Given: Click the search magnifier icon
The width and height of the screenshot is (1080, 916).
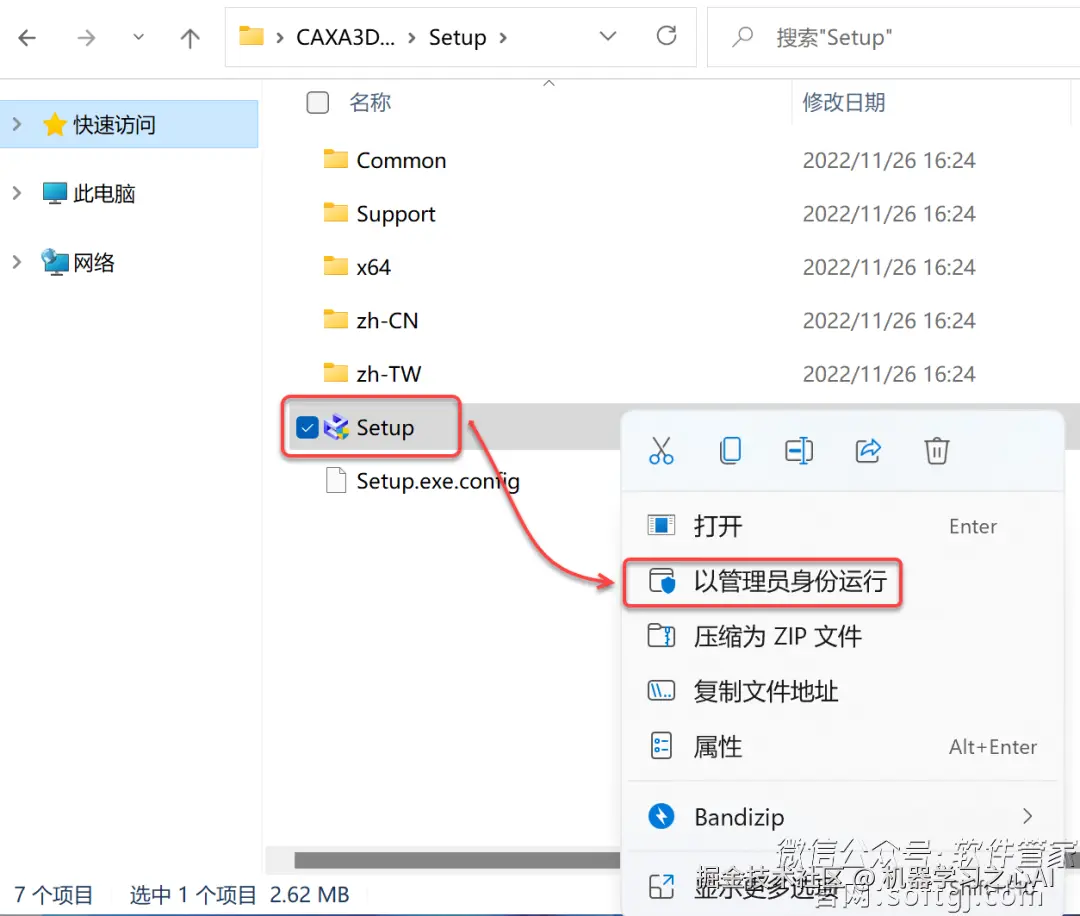Looking at the screenshot, I should 742,37.
